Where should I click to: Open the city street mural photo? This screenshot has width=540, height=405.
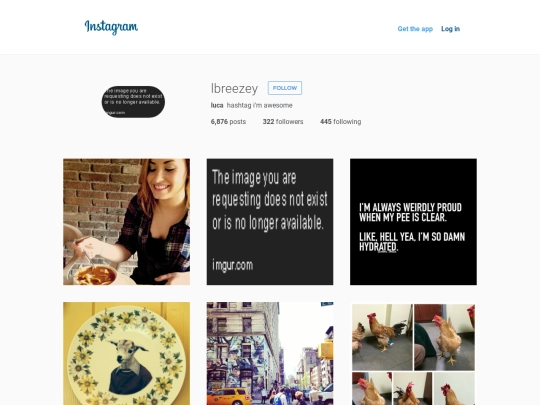tap(270, 353)
